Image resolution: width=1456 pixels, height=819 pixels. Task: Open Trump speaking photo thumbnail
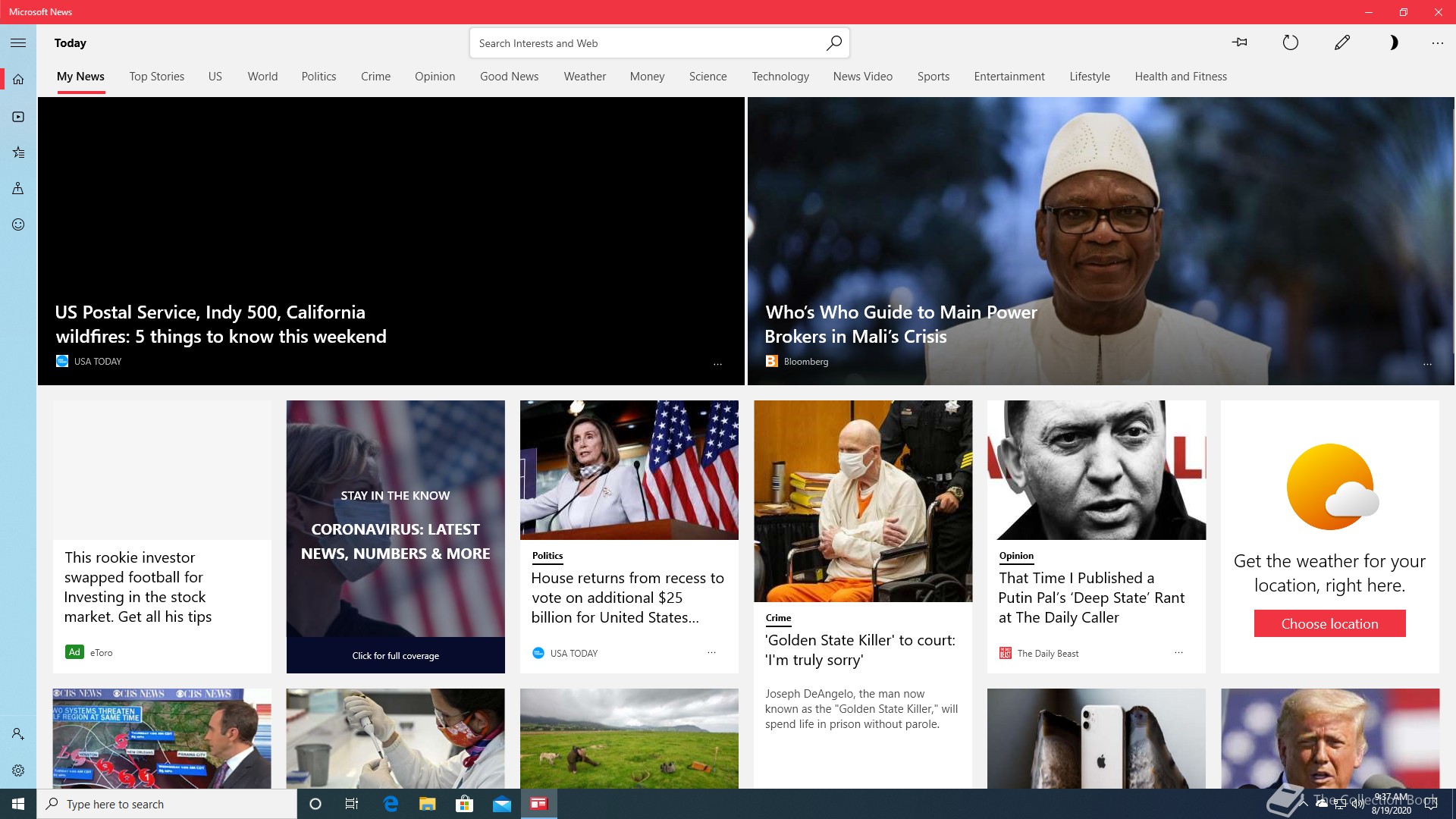click(1329, 739)
